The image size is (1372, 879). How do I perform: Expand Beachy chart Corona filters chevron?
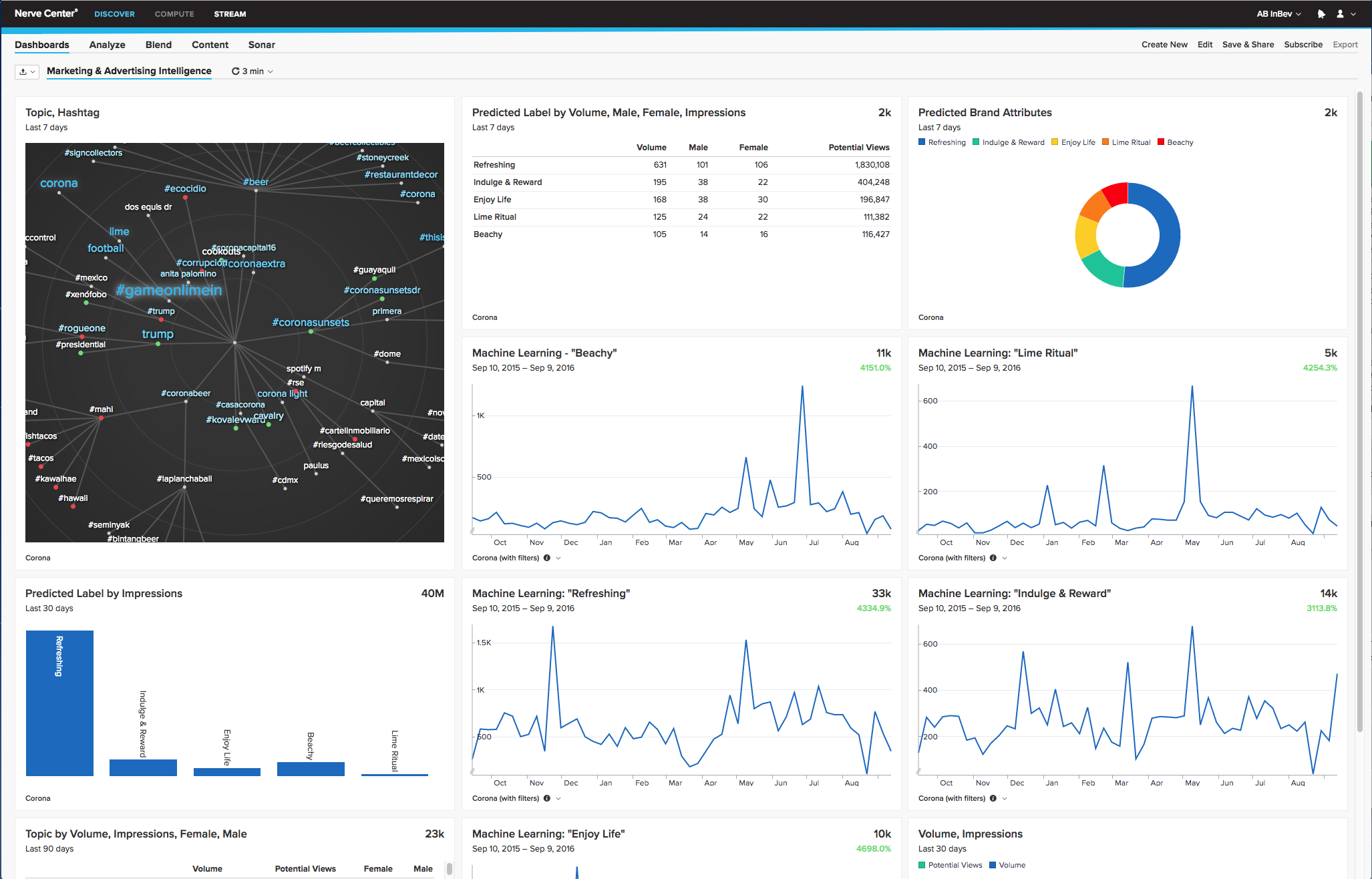coord(558,558)
